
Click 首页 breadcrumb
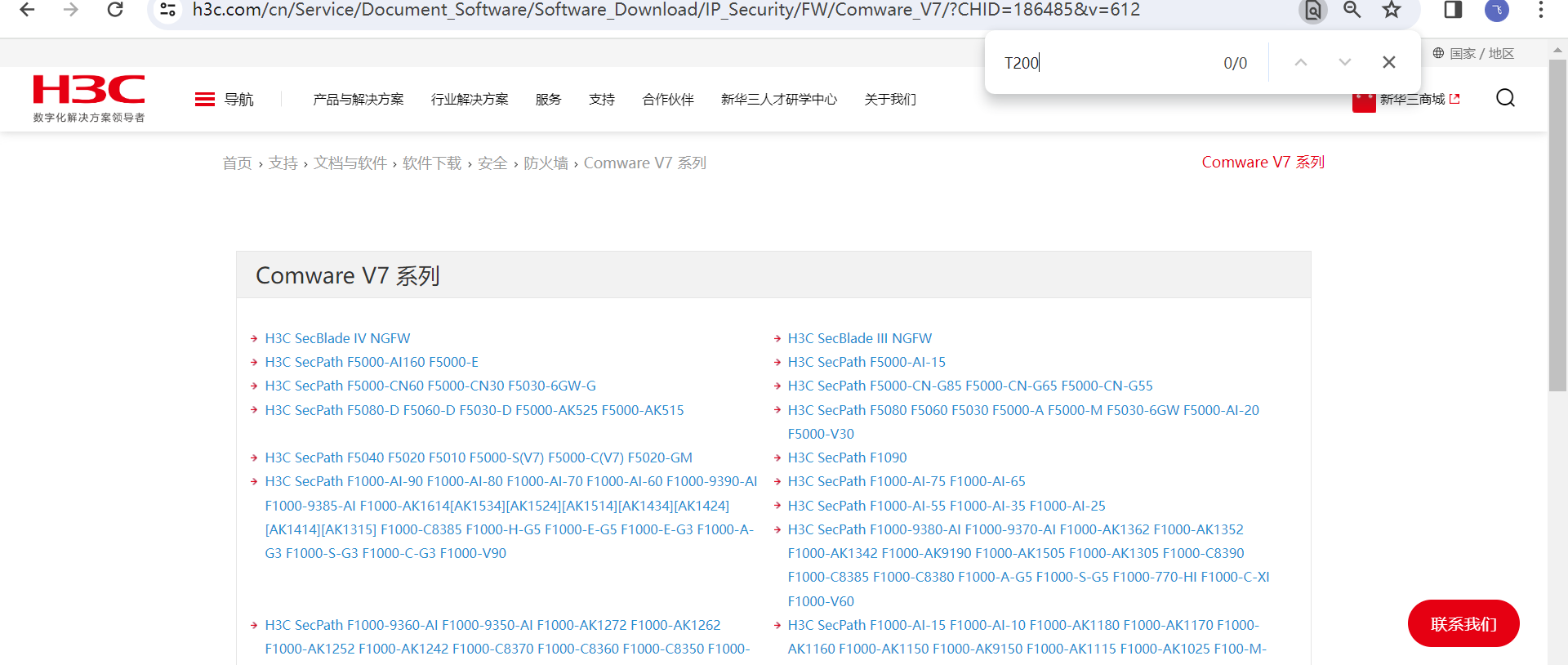tap(238, 163)
